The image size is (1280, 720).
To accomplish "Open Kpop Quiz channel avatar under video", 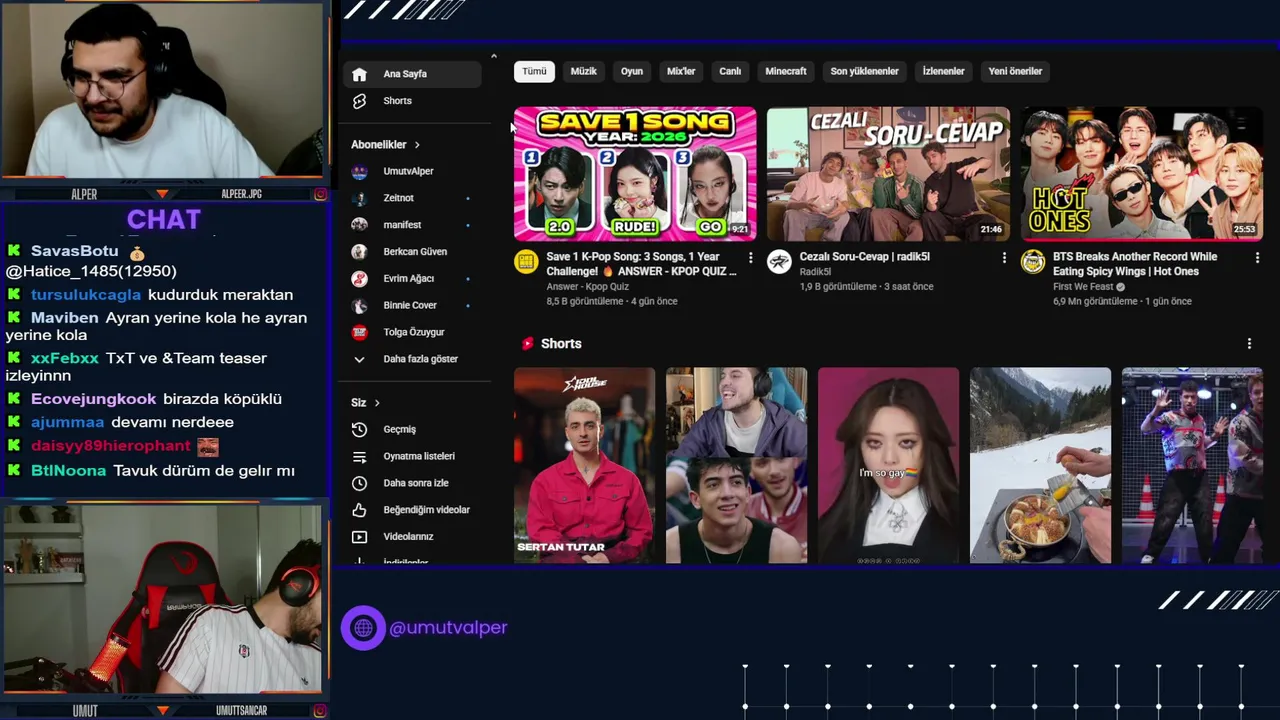I will click(526, 262).
